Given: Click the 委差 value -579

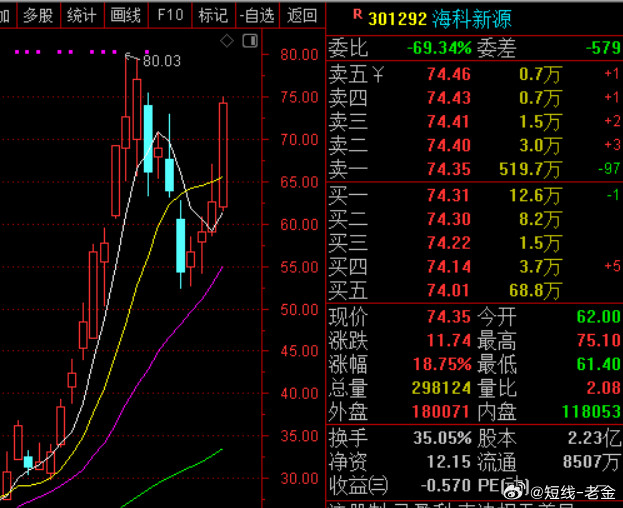Looking at the screenshot, I should [x=603, y=48].
